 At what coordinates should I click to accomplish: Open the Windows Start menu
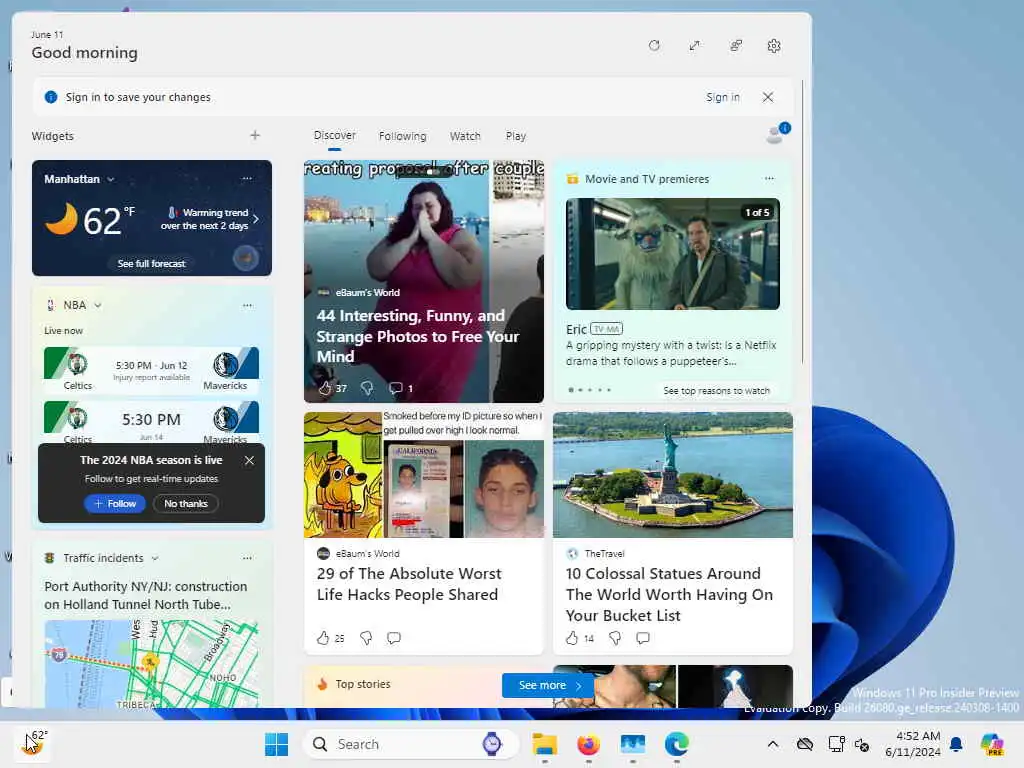coord(276,744)
